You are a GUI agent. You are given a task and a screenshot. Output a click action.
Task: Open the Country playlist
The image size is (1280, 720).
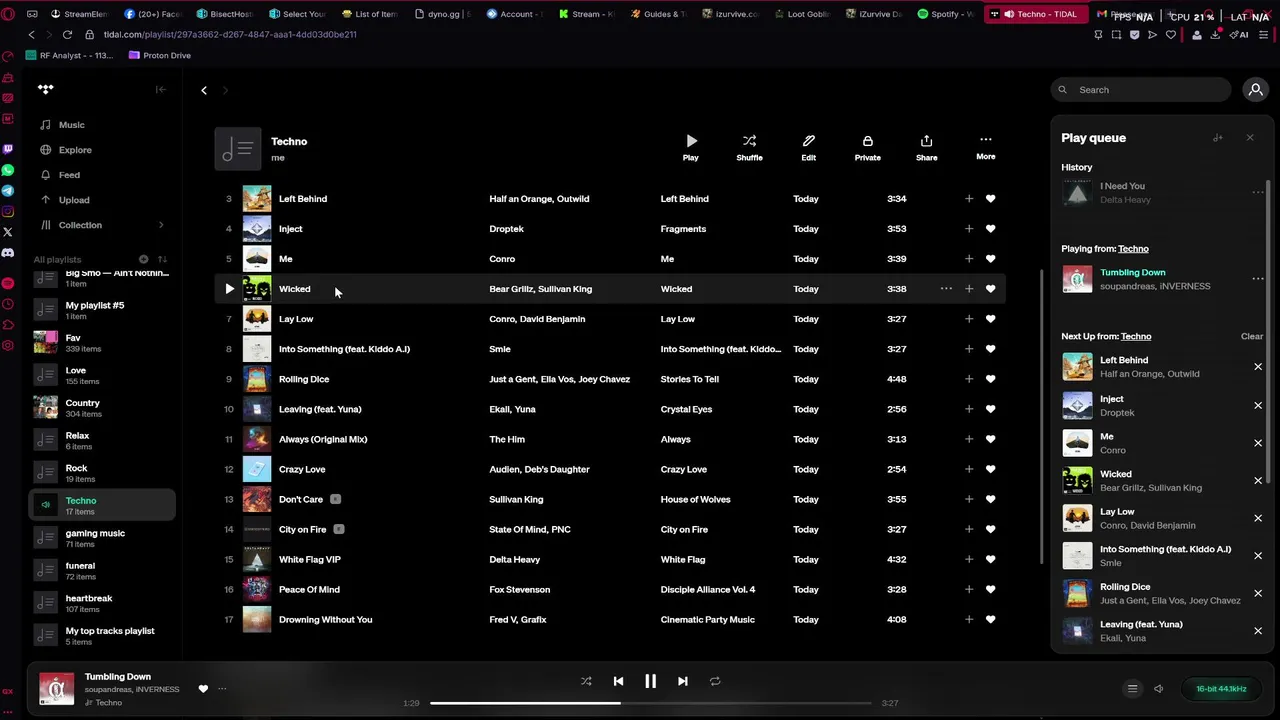click(x=103, y=408)
